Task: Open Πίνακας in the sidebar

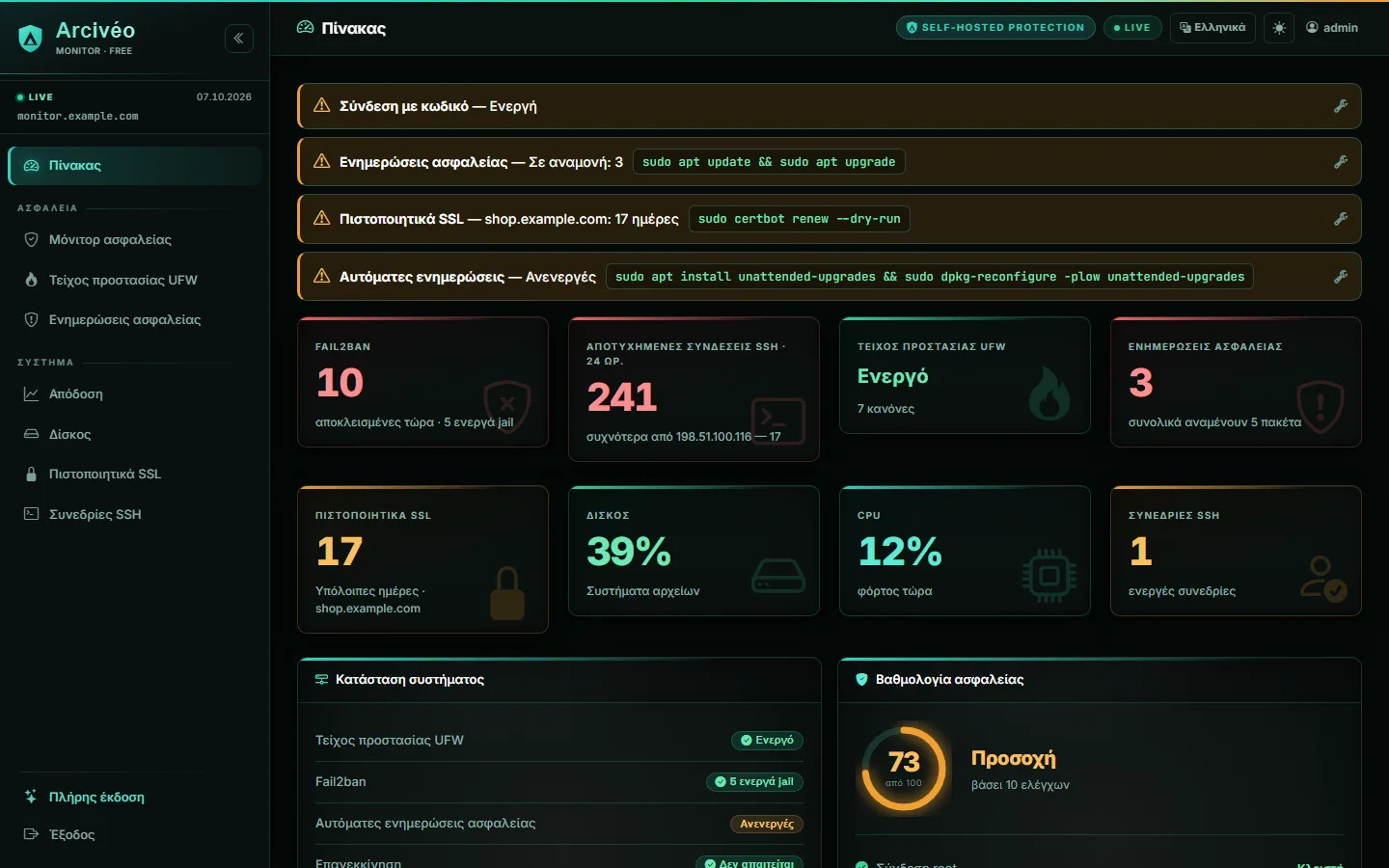Action: 135,166
